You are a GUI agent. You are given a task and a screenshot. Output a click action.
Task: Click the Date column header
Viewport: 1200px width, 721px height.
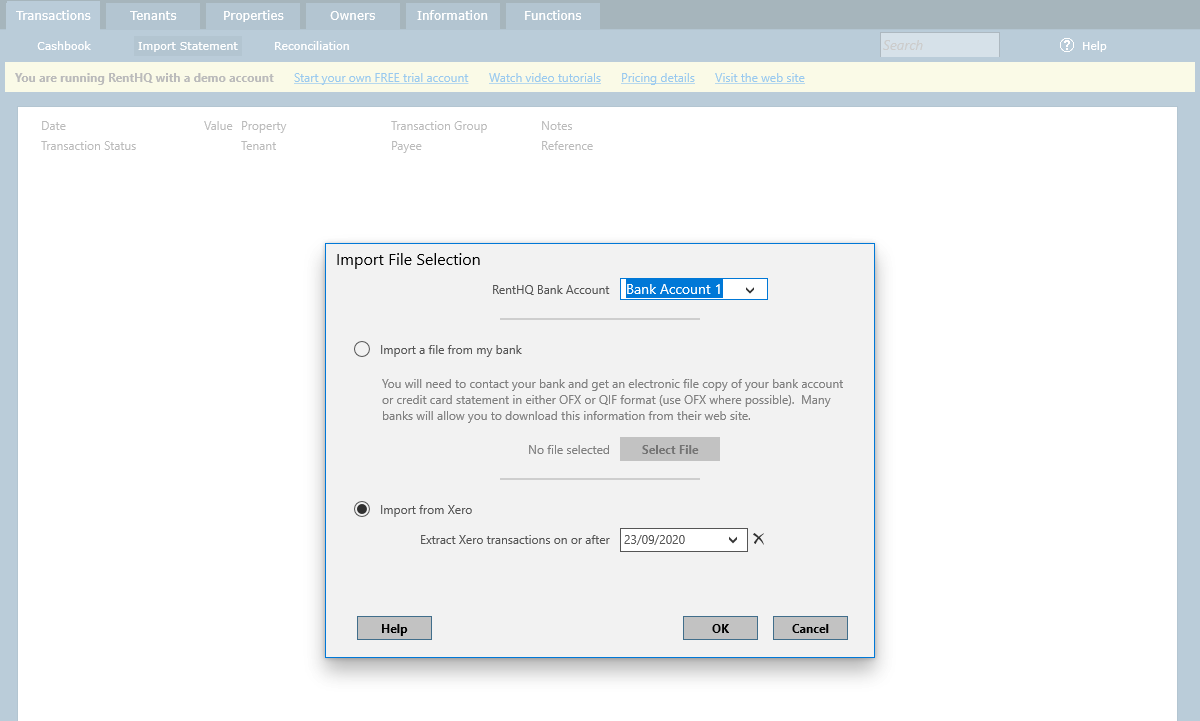tap(53, 126)
